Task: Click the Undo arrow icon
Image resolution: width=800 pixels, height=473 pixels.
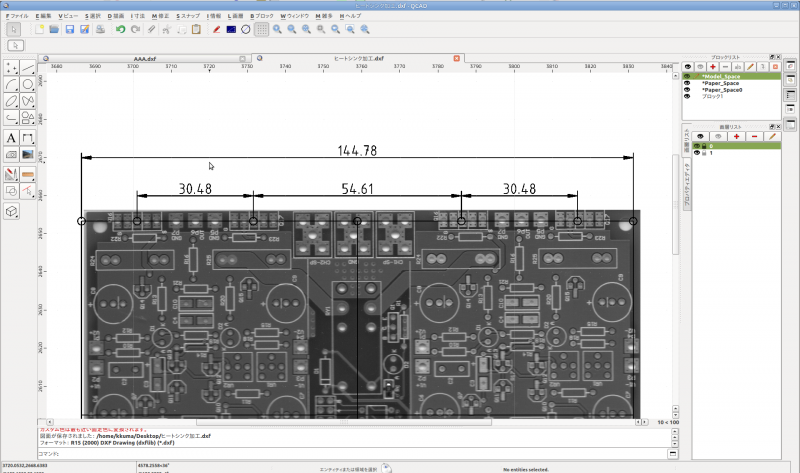Action: click(x=121, y=29)
